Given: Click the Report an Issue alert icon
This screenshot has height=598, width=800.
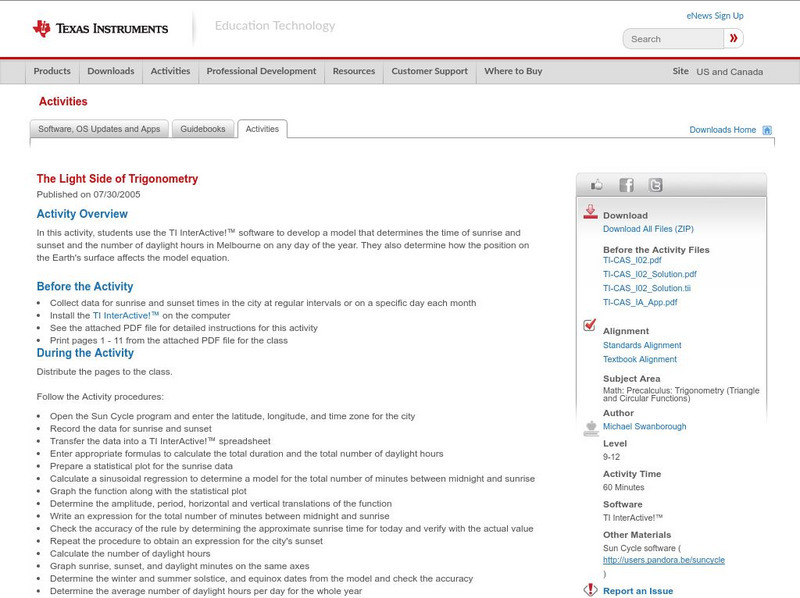Looking at the screenshot, I should (x=590, y=590).
